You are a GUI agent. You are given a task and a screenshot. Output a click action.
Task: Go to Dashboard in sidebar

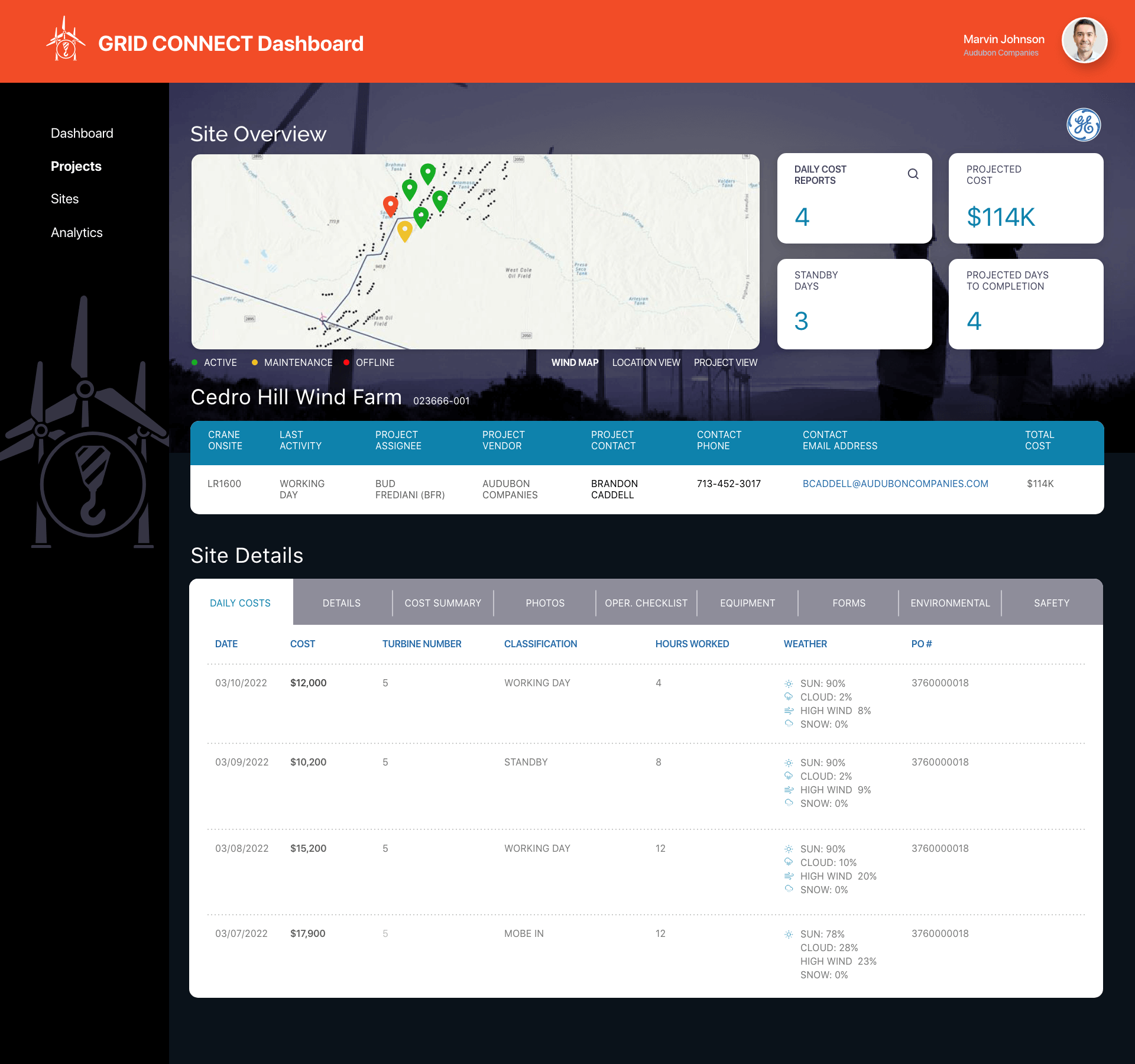(82, 133)
